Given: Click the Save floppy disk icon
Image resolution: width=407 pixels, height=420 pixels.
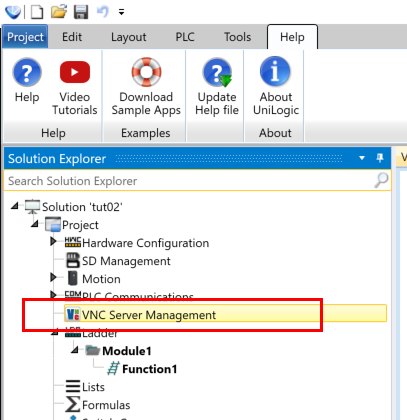Looking at the screenshot, I should [x=81, y=12].
